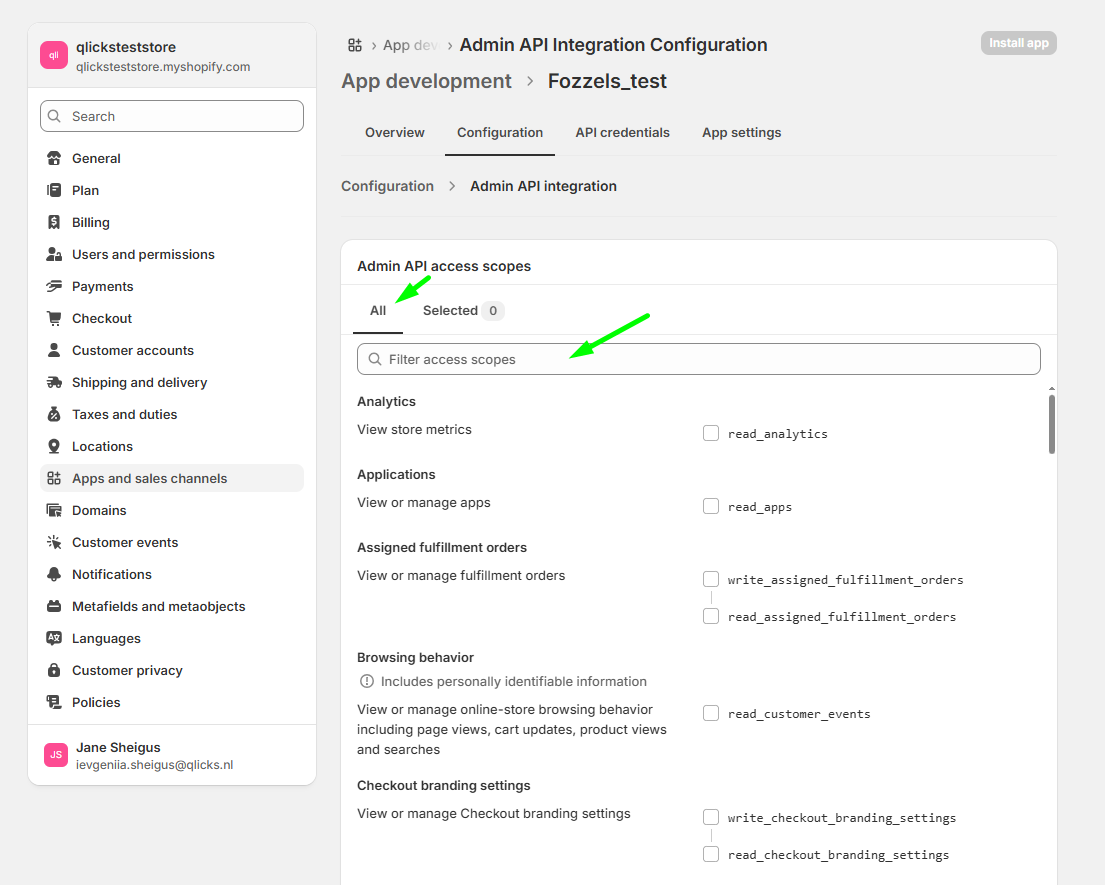Click the Customer privacy lock icon
The height and width of the screenshot is (885, 1105).
(54, 671)
